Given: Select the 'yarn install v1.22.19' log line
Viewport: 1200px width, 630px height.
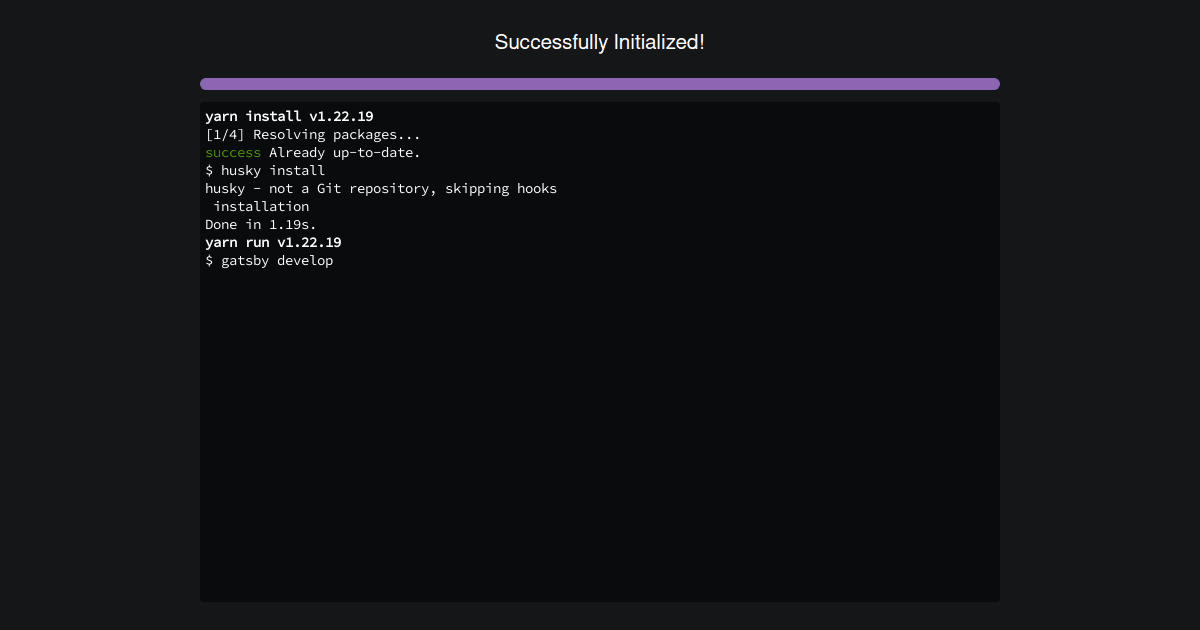Looking at the screenshot, I should 289,116.
